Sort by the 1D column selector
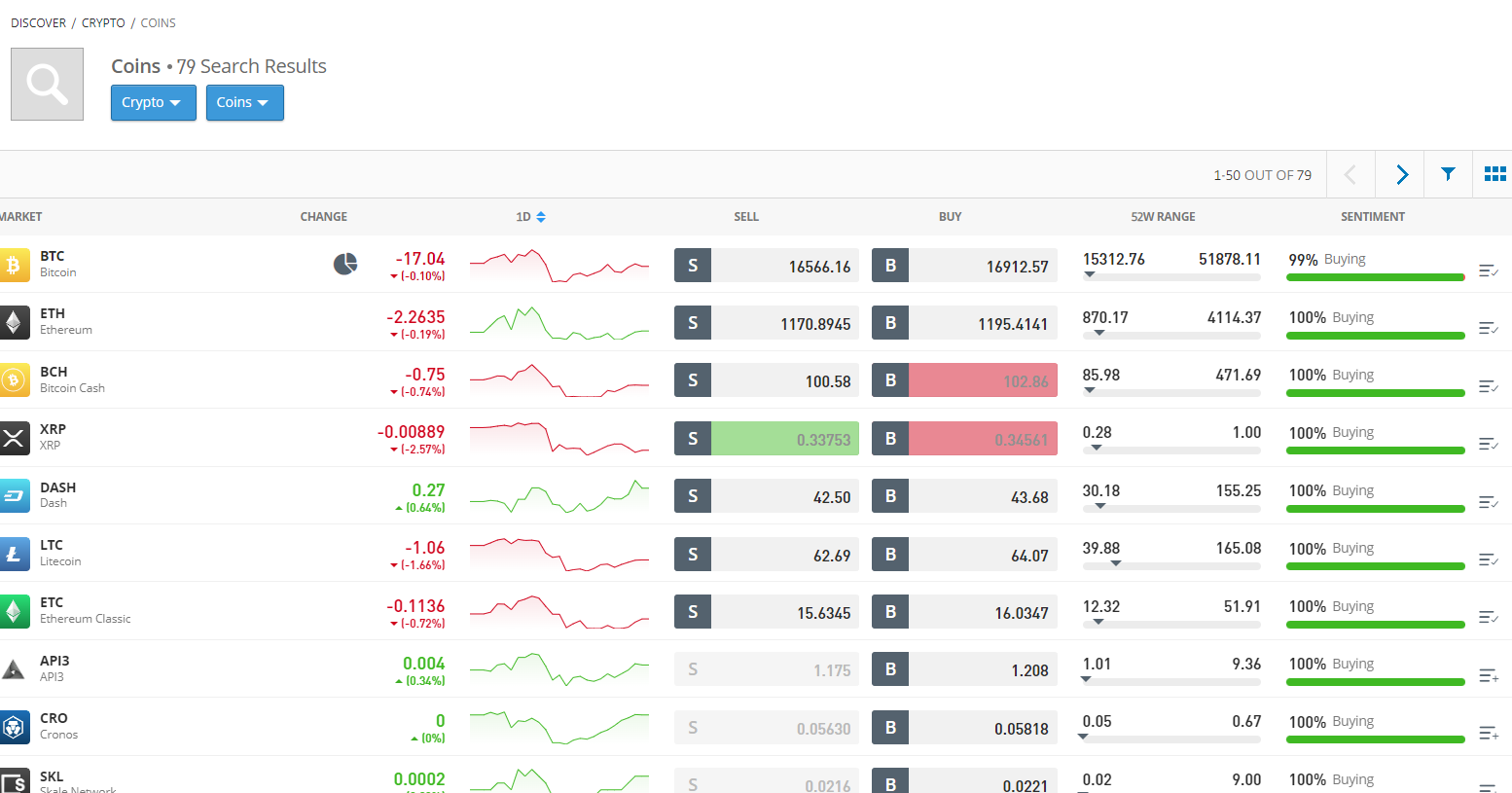The width and height of the screenshot is (1512, 793). 530,217
